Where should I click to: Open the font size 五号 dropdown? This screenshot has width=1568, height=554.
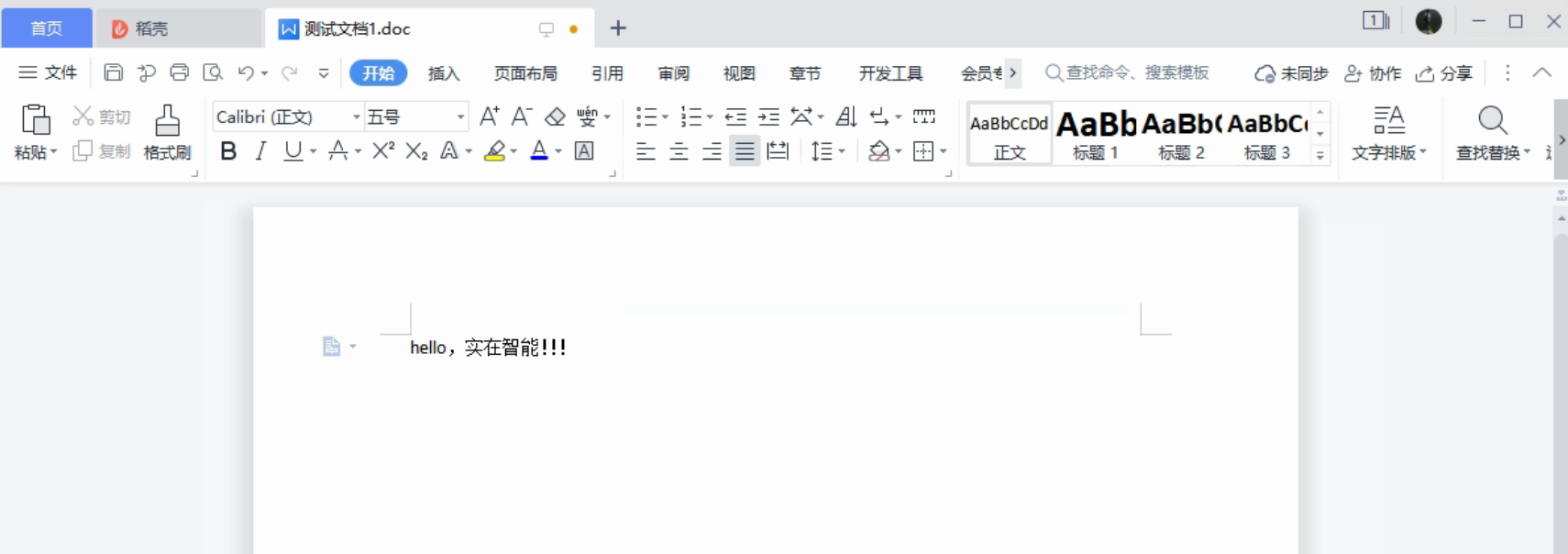click(460, 117)
